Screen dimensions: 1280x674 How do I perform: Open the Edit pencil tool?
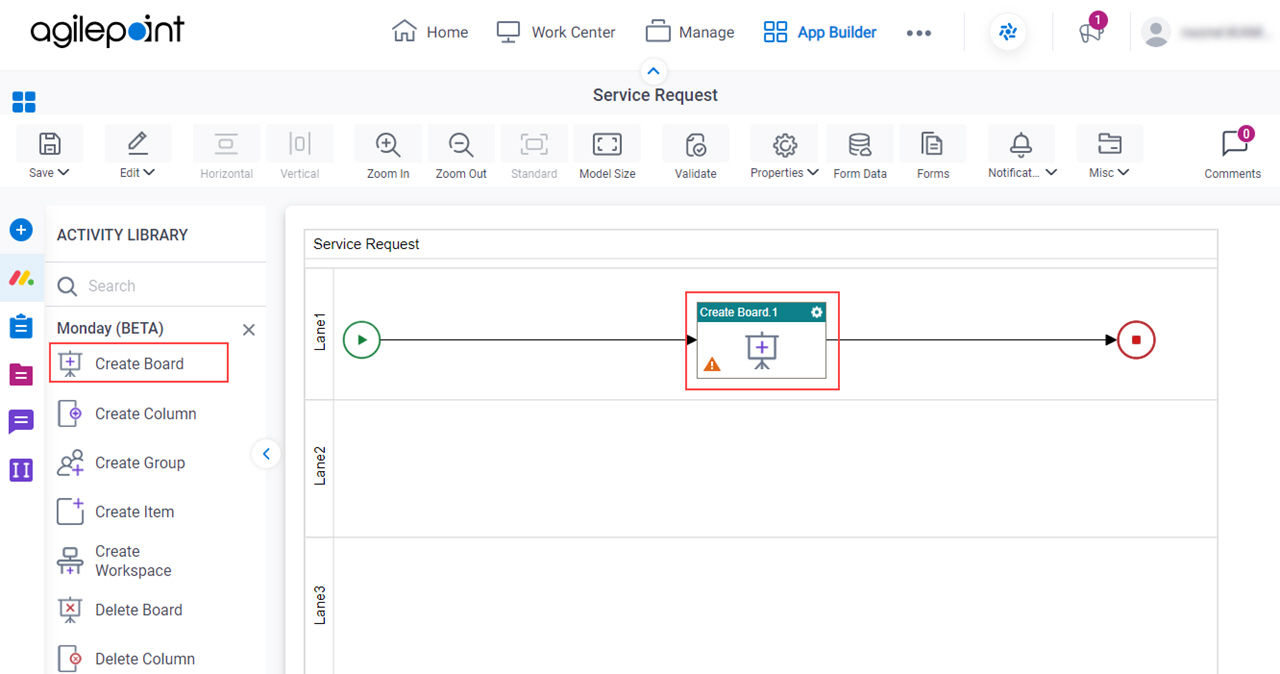coord(138,144)
